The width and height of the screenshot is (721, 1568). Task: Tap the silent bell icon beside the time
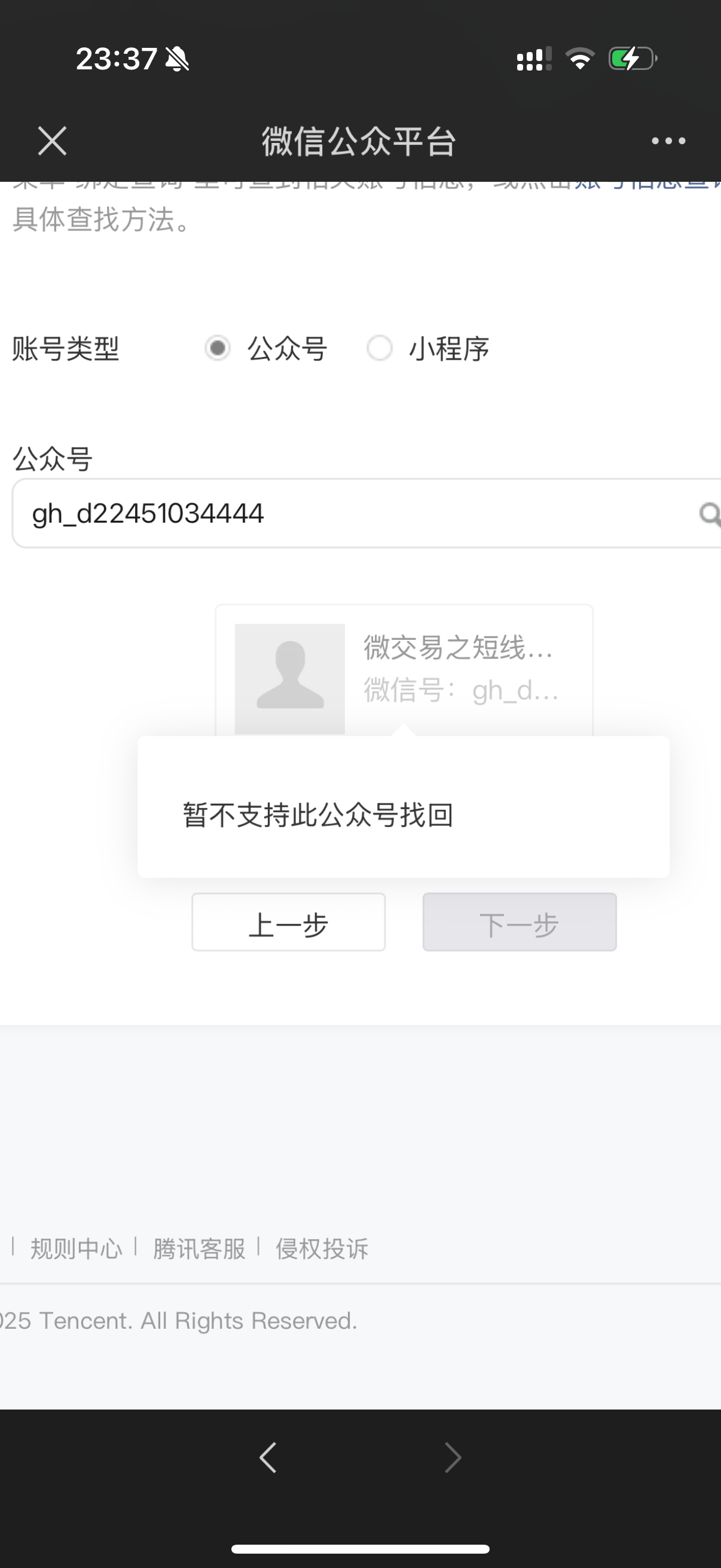[x=177, y=59]
